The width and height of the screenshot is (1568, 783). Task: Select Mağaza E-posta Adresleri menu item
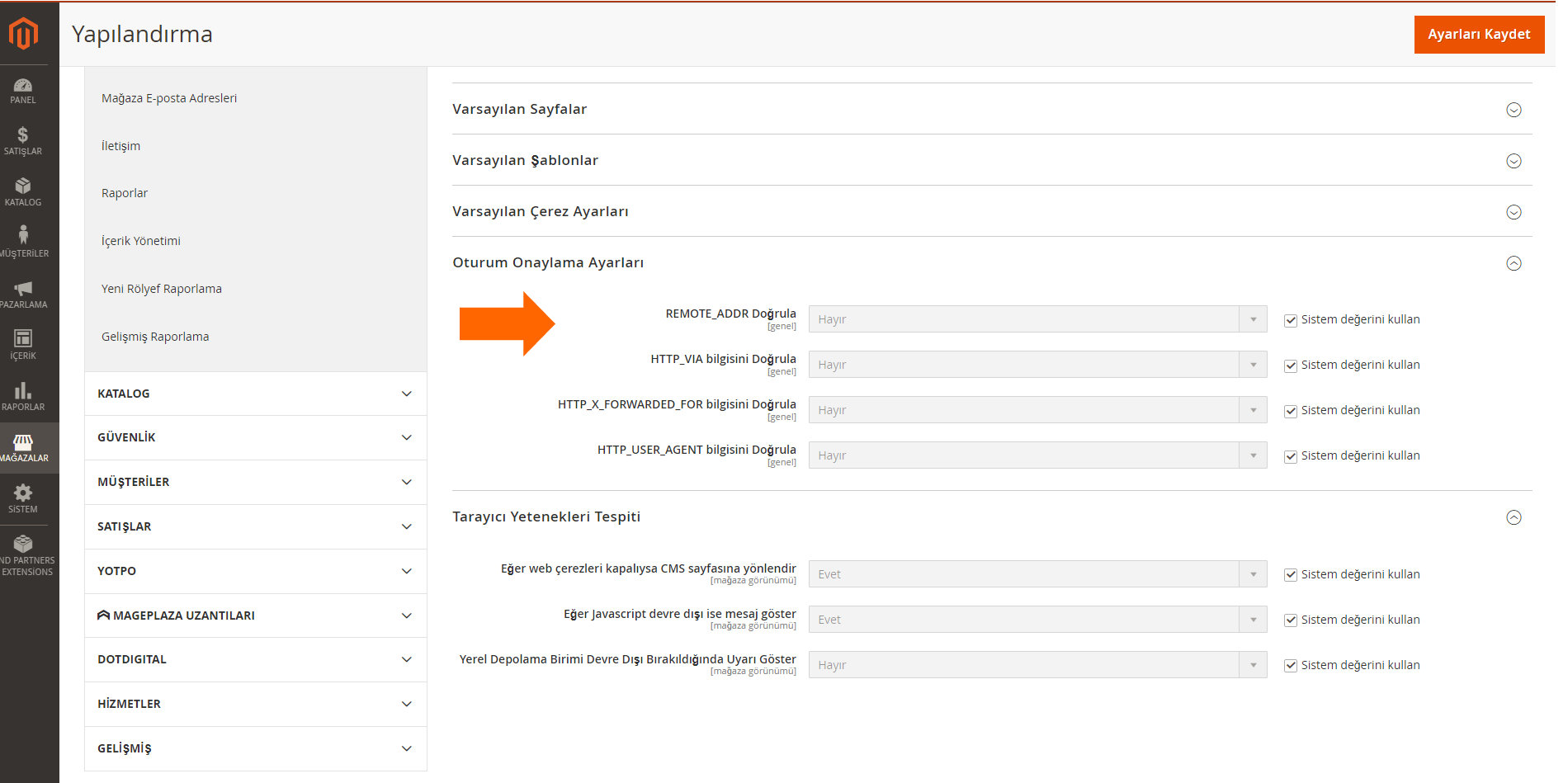169,98
